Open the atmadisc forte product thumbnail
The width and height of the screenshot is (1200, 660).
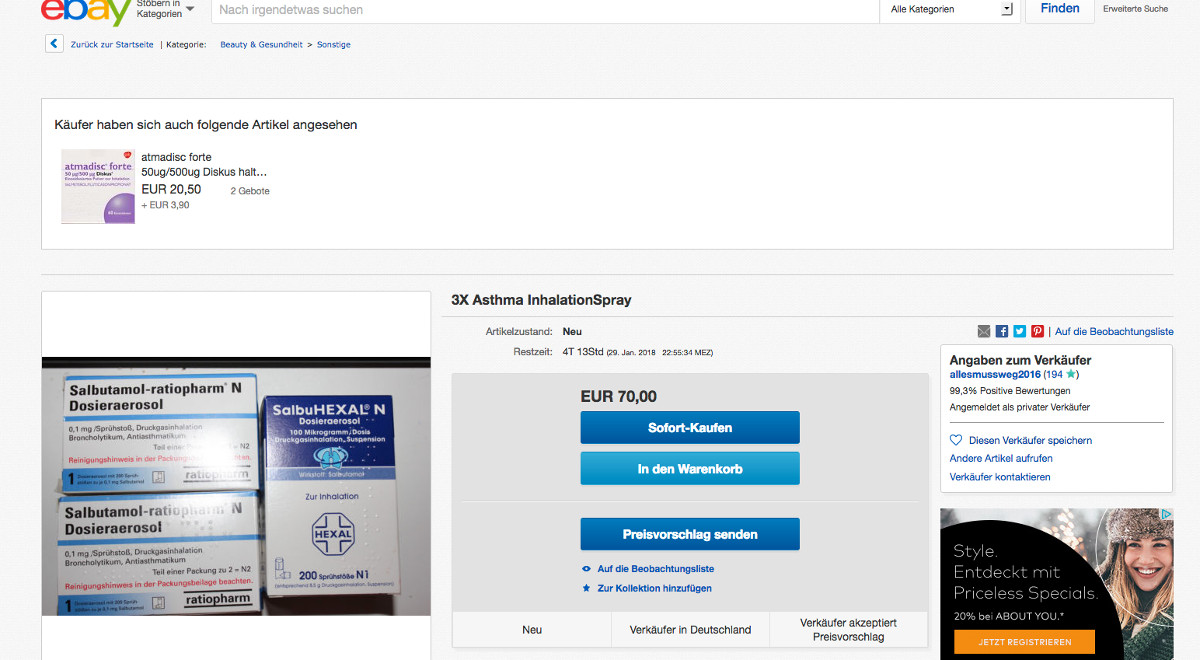click(98, 186)
